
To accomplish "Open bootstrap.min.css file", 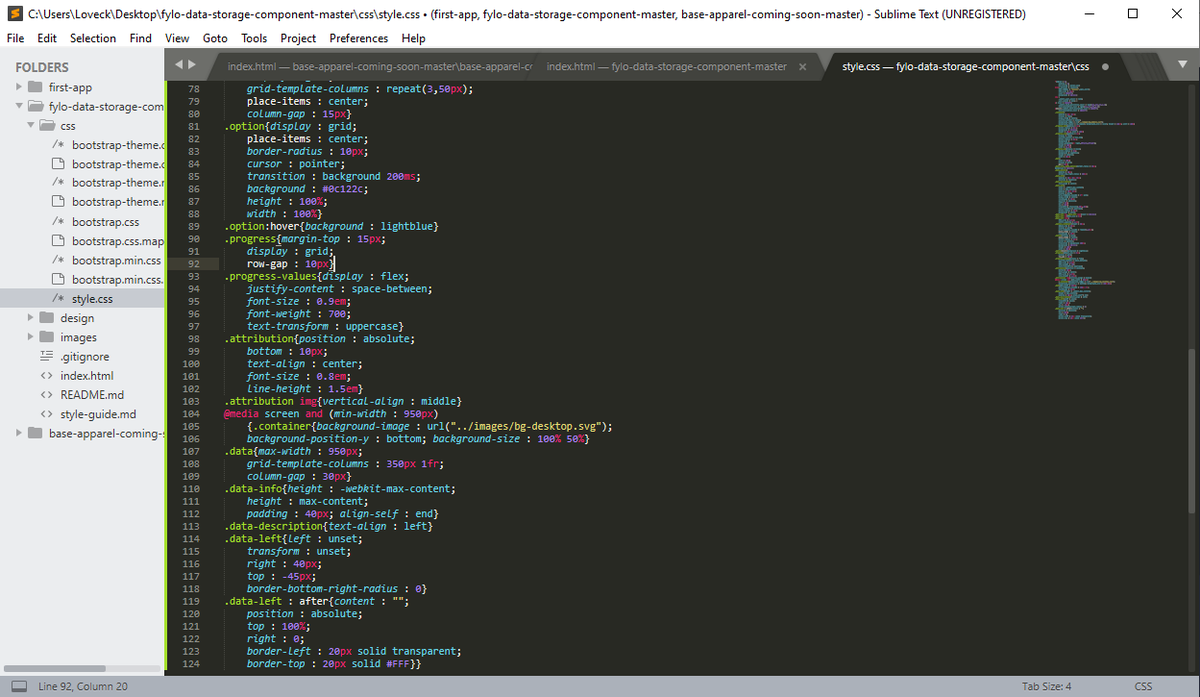I will [116, 260].
